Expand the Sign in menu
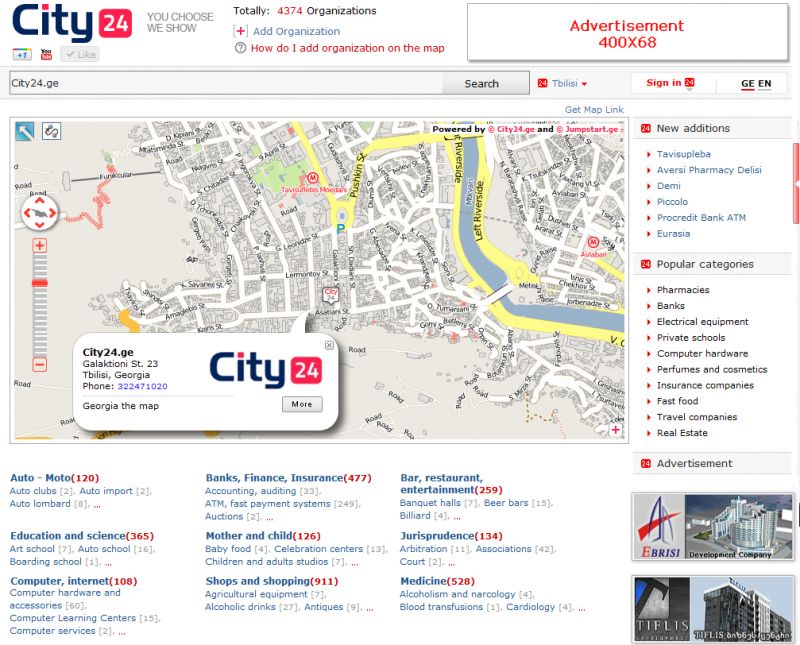This screenshot has height=645, width=800. [x=670, y=83]
